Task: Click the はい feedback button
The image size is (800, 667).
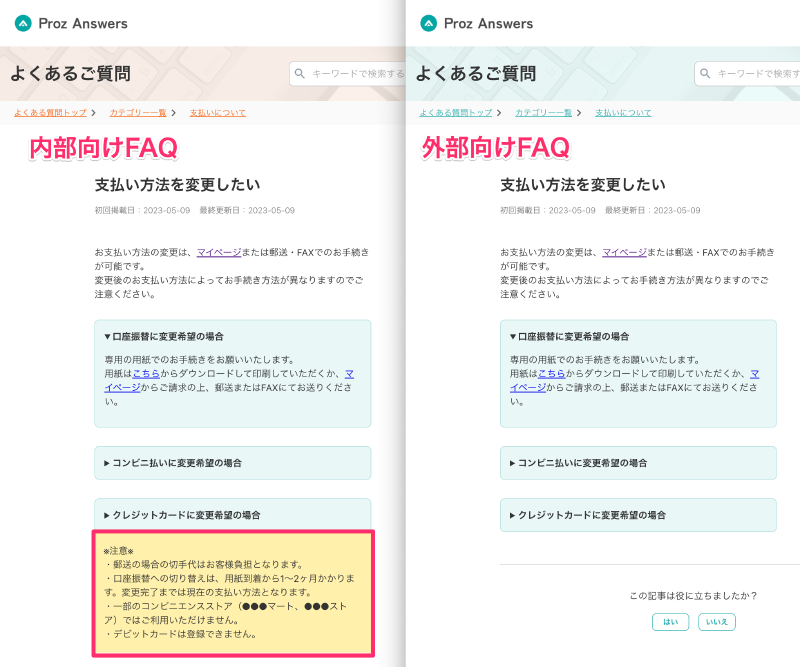Action: tap(670, 622)
